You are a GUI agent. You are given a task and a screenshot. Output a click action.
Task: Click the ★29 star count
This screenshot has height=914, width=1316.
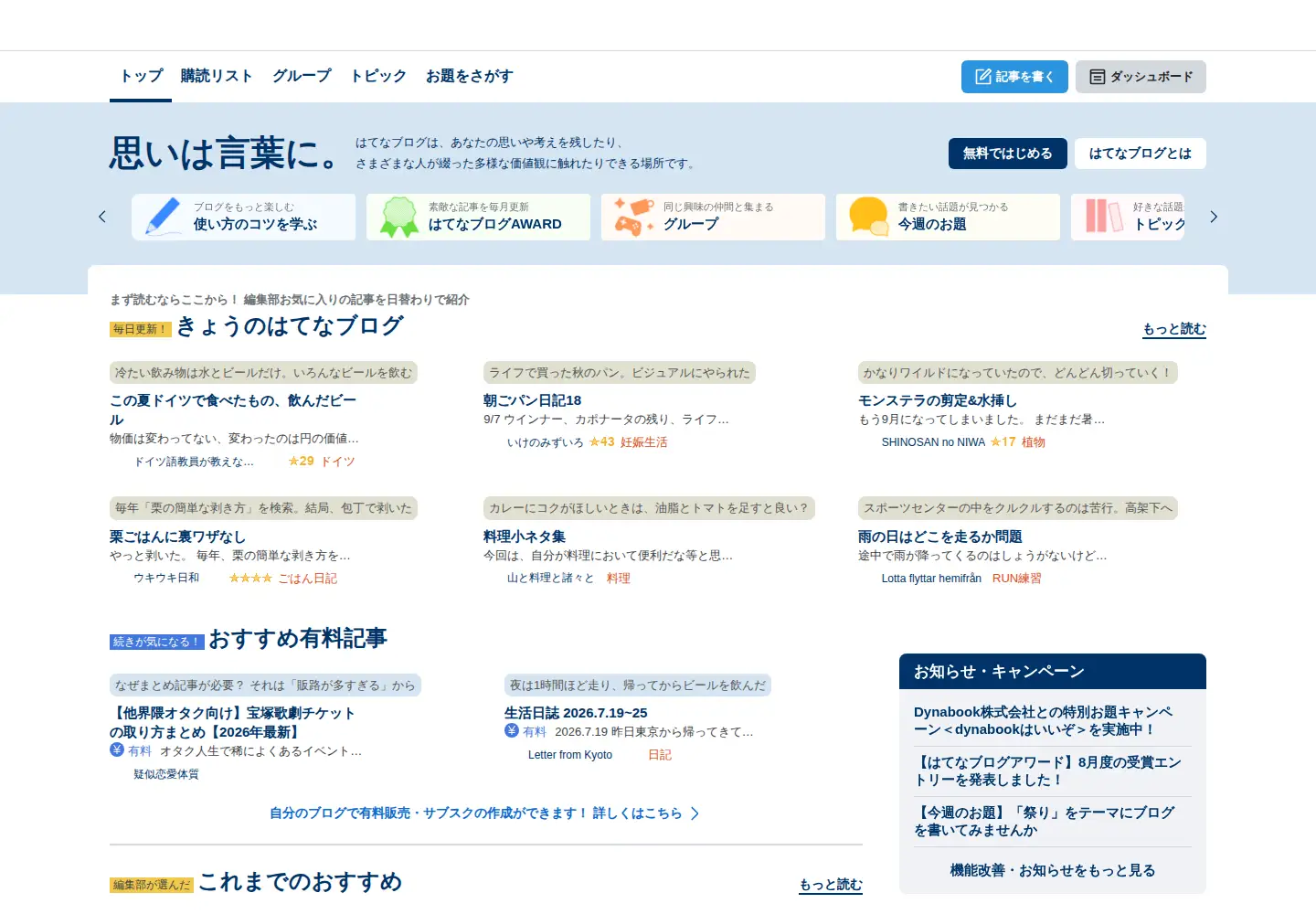click(301, 462)
